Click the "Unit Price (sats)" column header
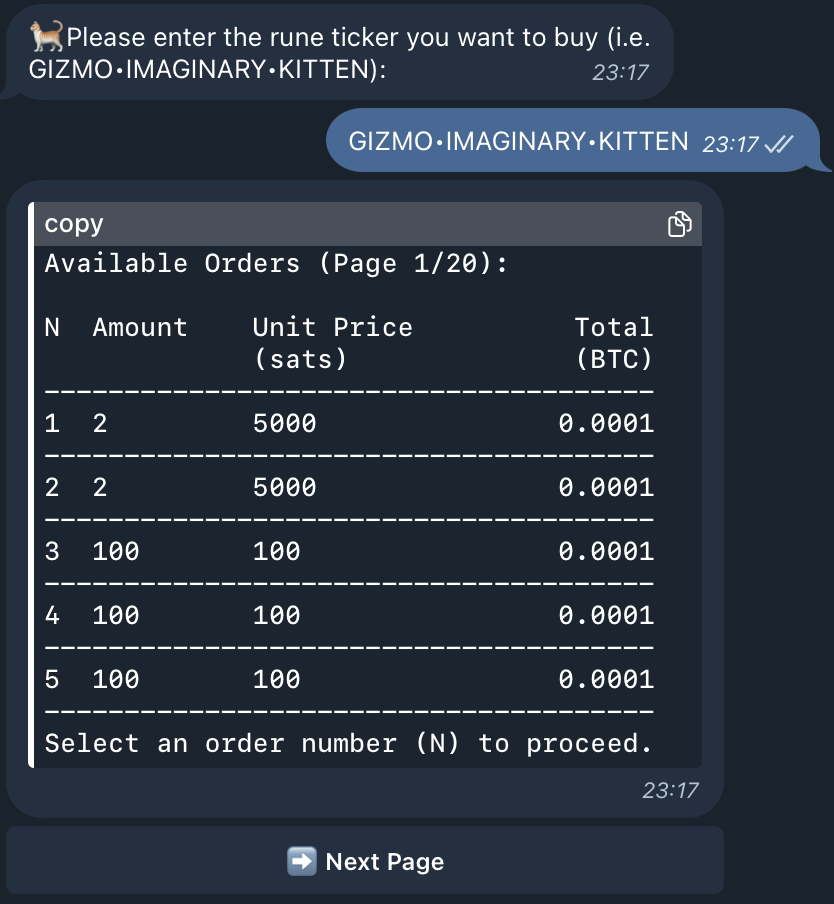 pos(332,342)
